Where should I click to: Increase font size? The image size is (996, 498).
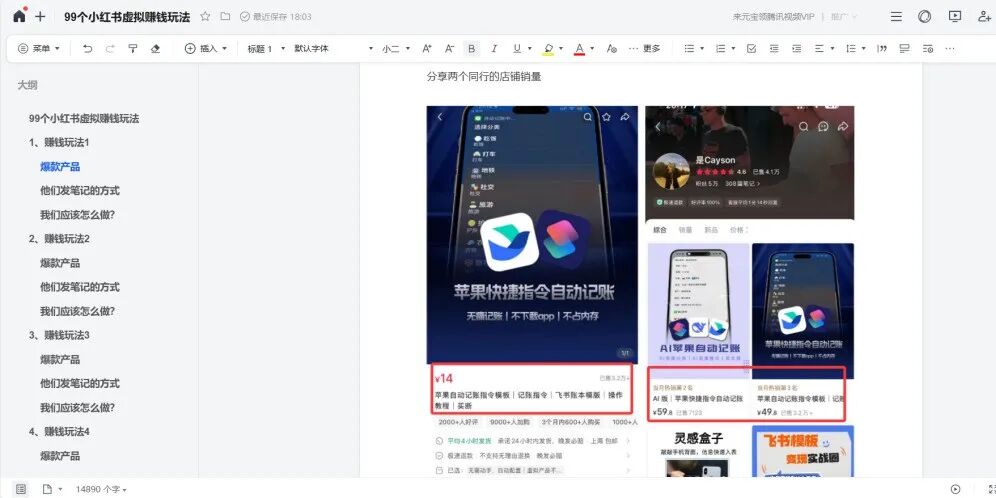[427, 48]
